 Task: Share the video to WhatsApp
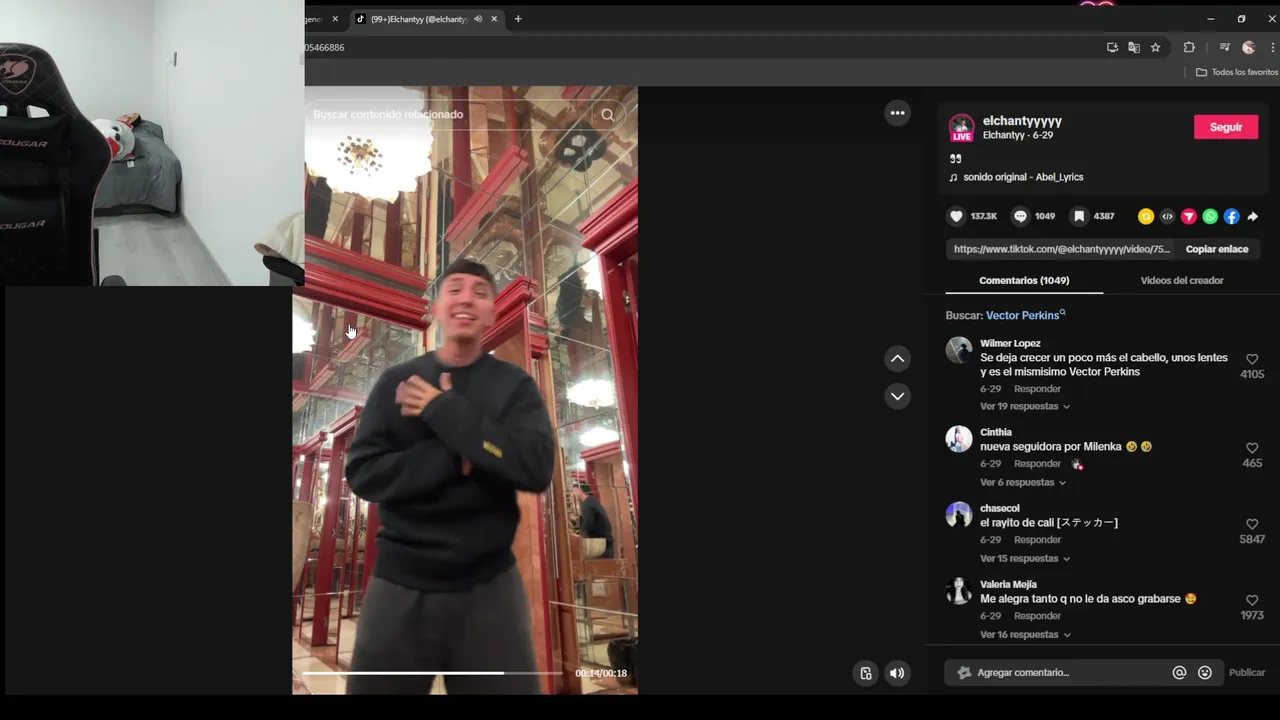[x=1210, y=216]
